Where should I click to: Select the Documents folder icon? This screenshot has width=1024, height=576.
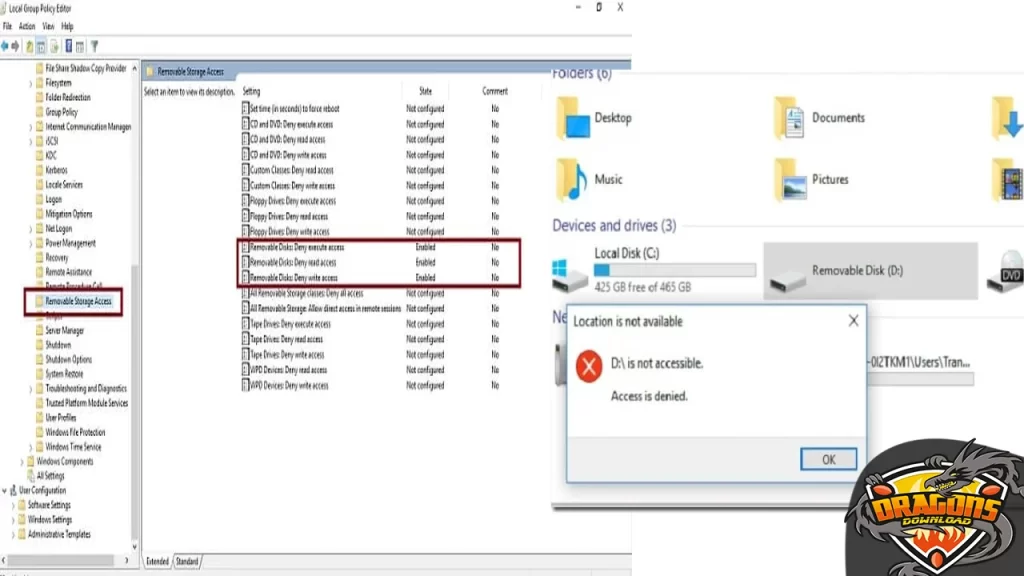point(789,117)
